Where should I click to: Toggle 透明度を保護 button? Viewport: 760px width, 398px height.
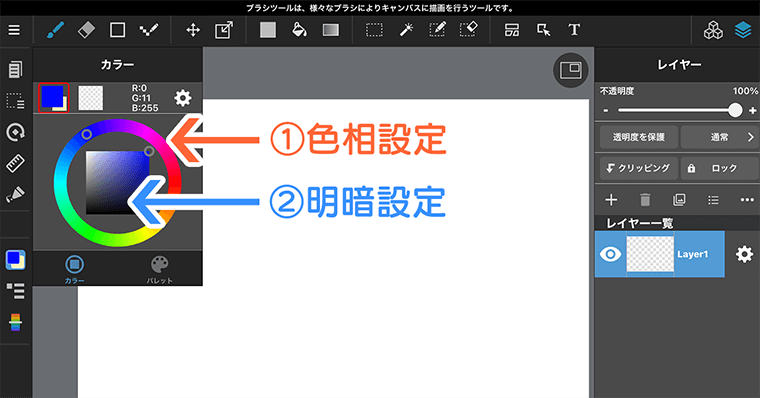(638, 137)
